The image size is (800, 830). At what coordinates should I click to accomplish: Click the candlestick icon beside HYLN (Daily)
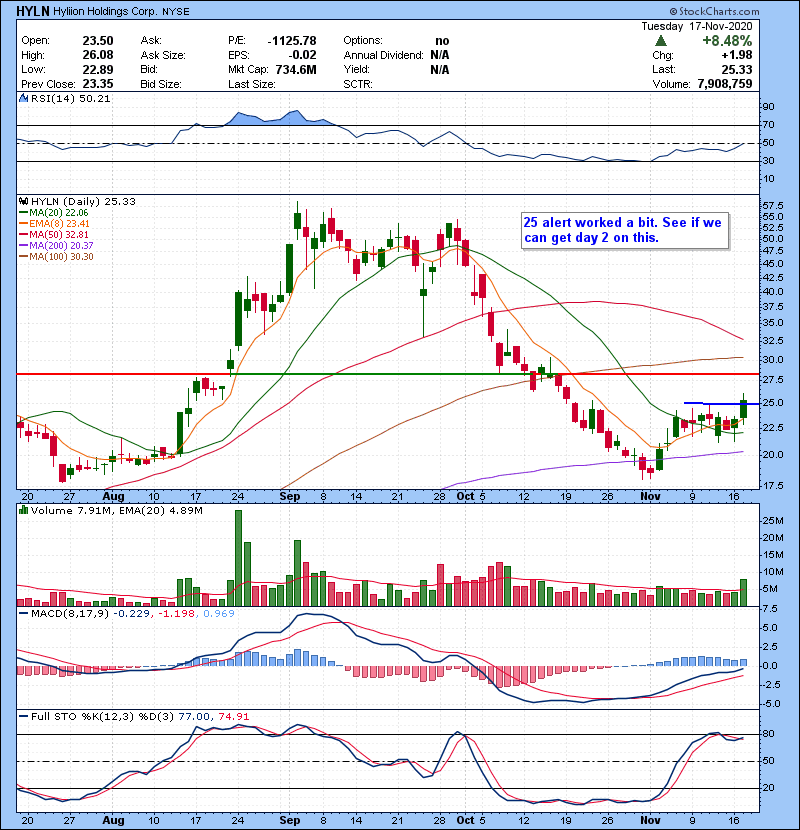coord(23,201)
